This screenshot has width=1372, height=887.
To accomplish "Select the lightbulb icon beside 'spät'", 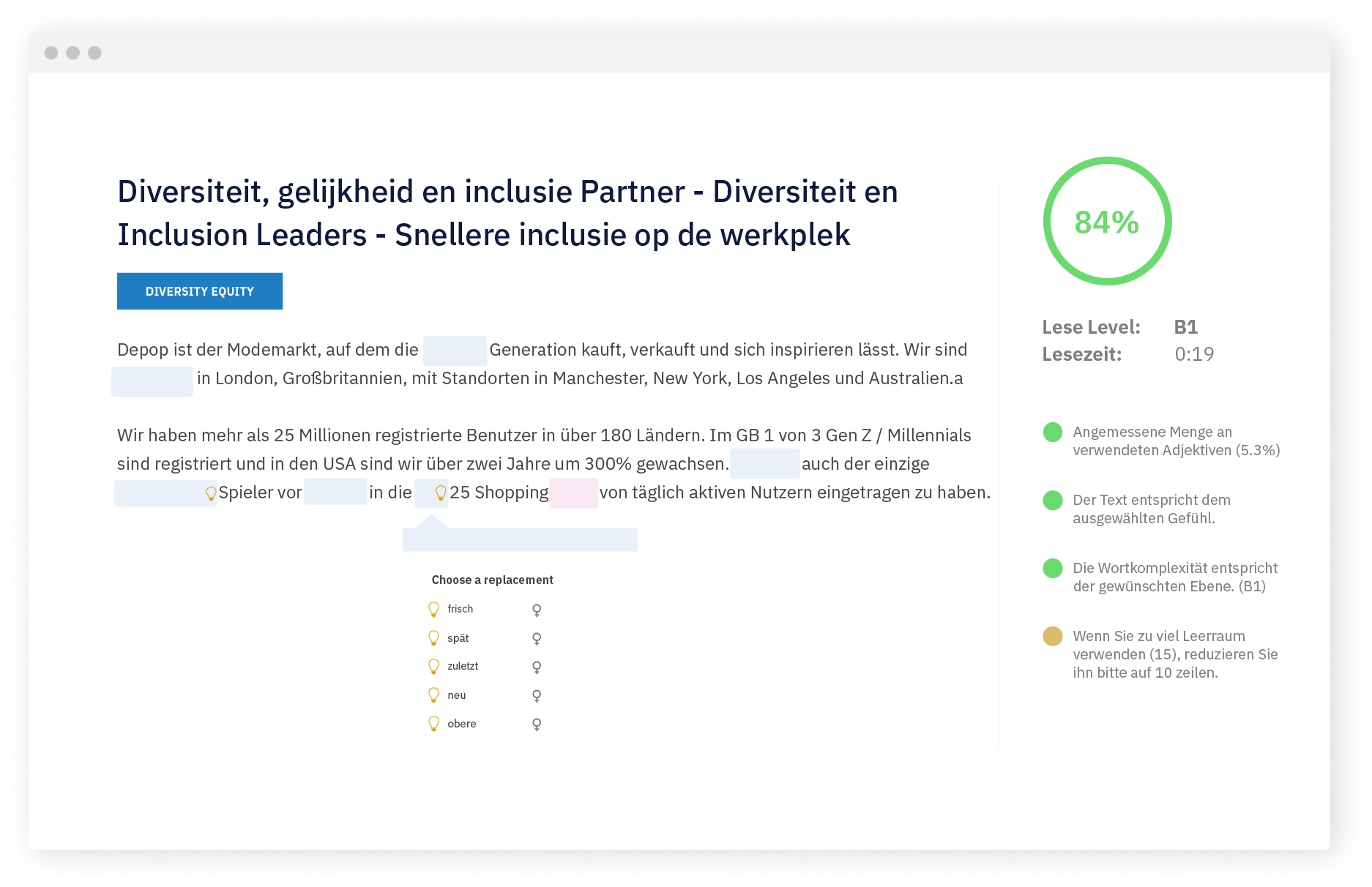I will (433, 638).
